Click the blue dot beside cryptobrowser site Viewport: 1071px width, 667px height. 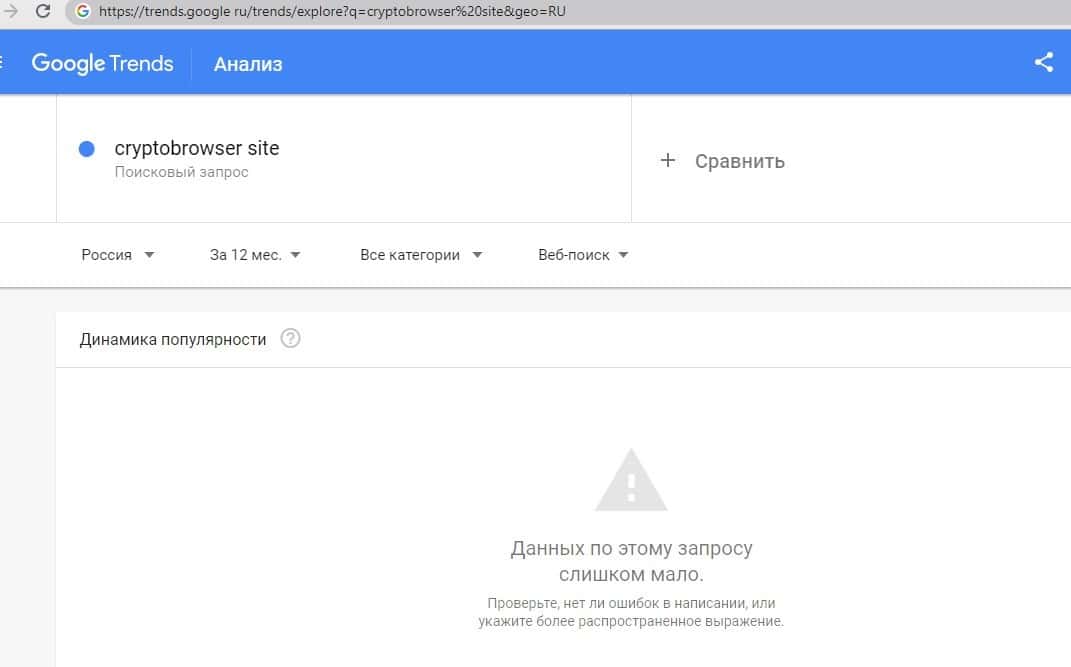pyautogui.click(x=87, y=149)
